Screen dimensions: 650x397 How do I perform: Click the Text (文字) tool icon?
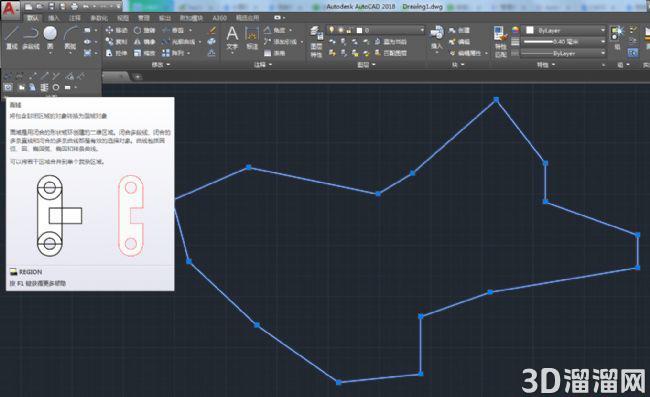232,37
